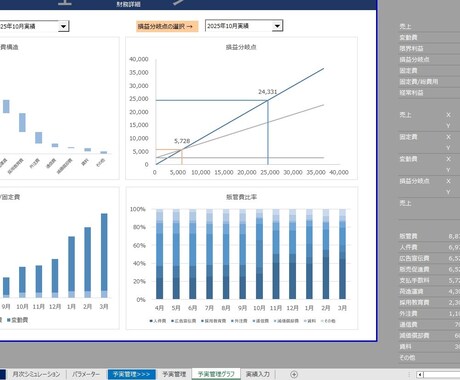Select the tallest 3月 bar in the 固定費 chart

tap(104, 256)
